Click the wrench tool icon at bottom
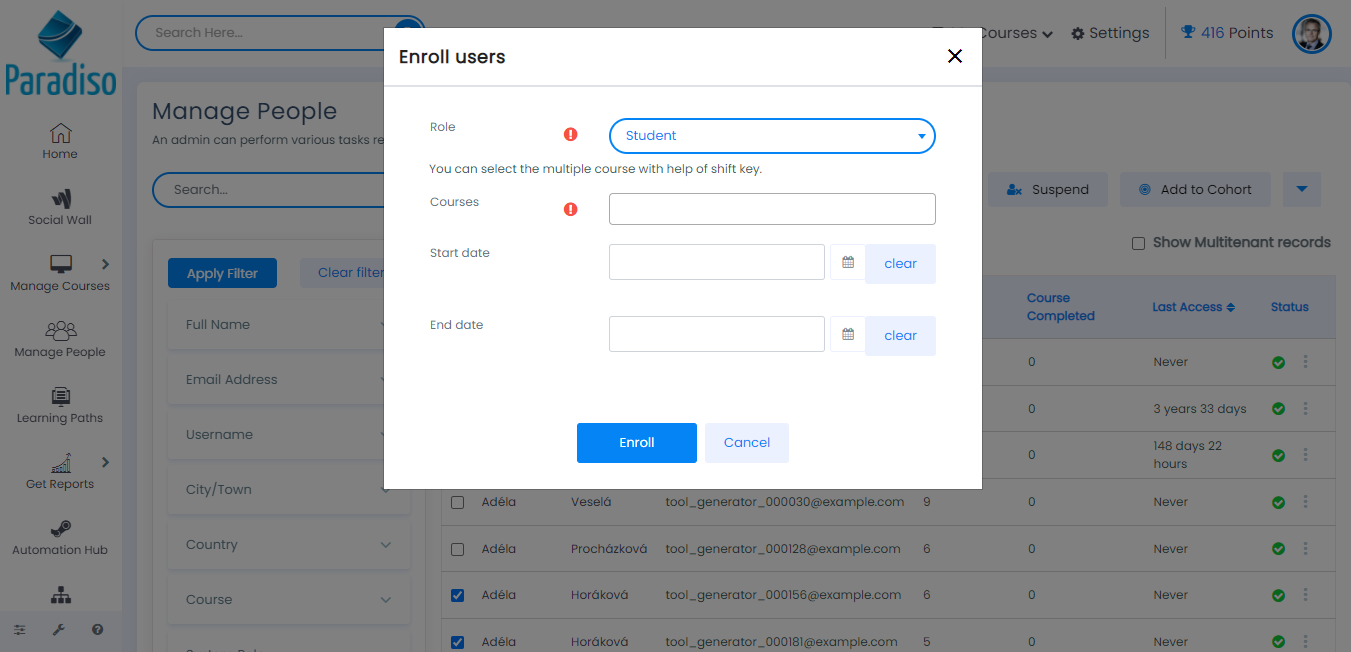Image resolution: width=1351 pixels, height=652 pixels. 58,630
